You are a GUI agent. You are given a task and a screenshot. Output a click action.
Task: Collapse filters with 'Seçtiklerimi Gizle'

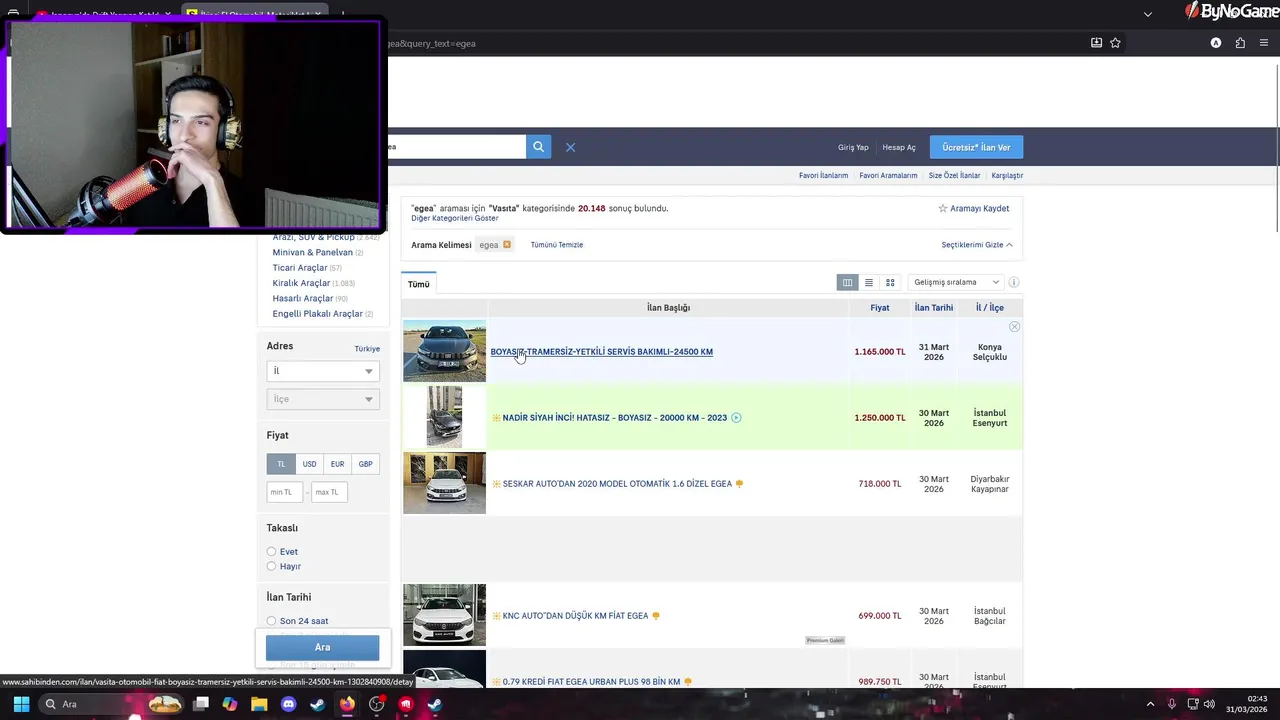[x=977, y=245]
